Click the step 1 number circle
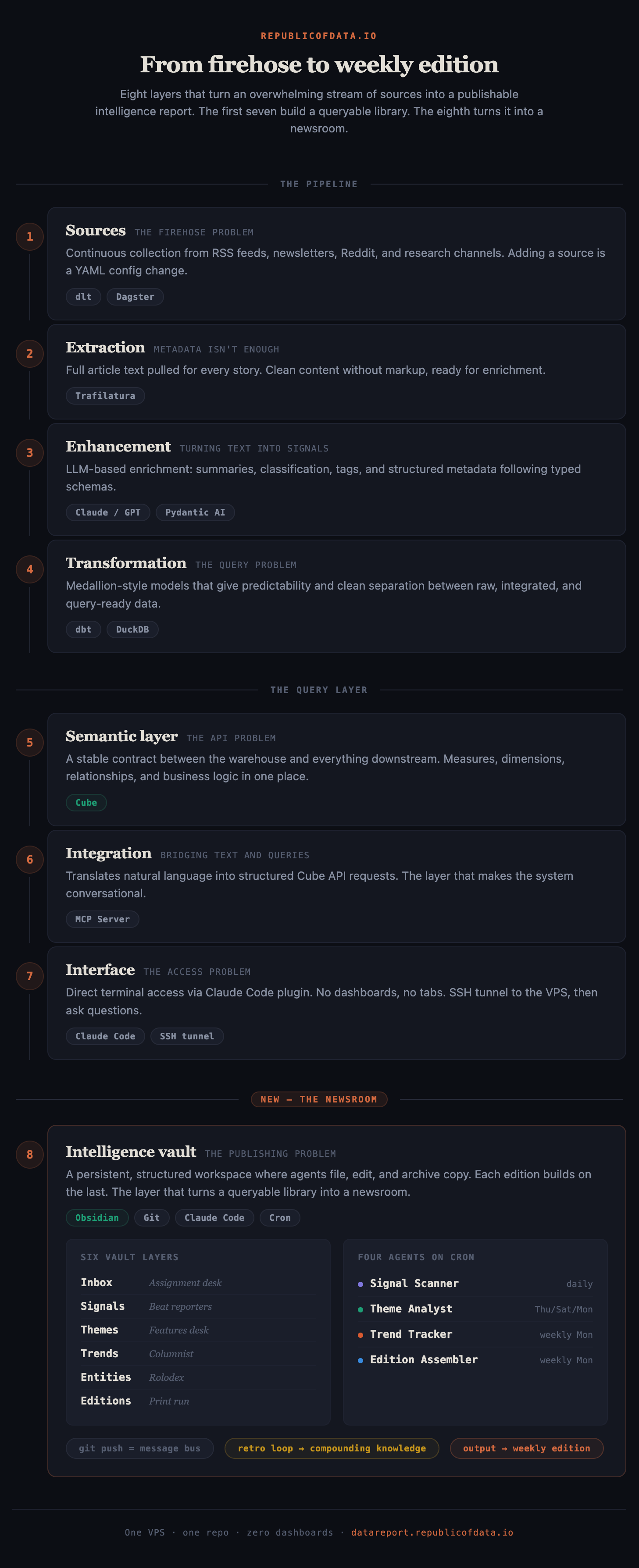The width and height of the screenshot is (639, 1568). coord(29,237)
